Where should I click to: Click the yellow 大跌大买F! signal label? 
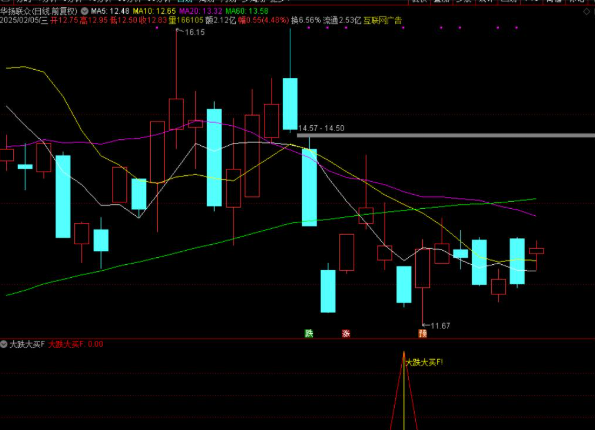(x=424, y=362)
